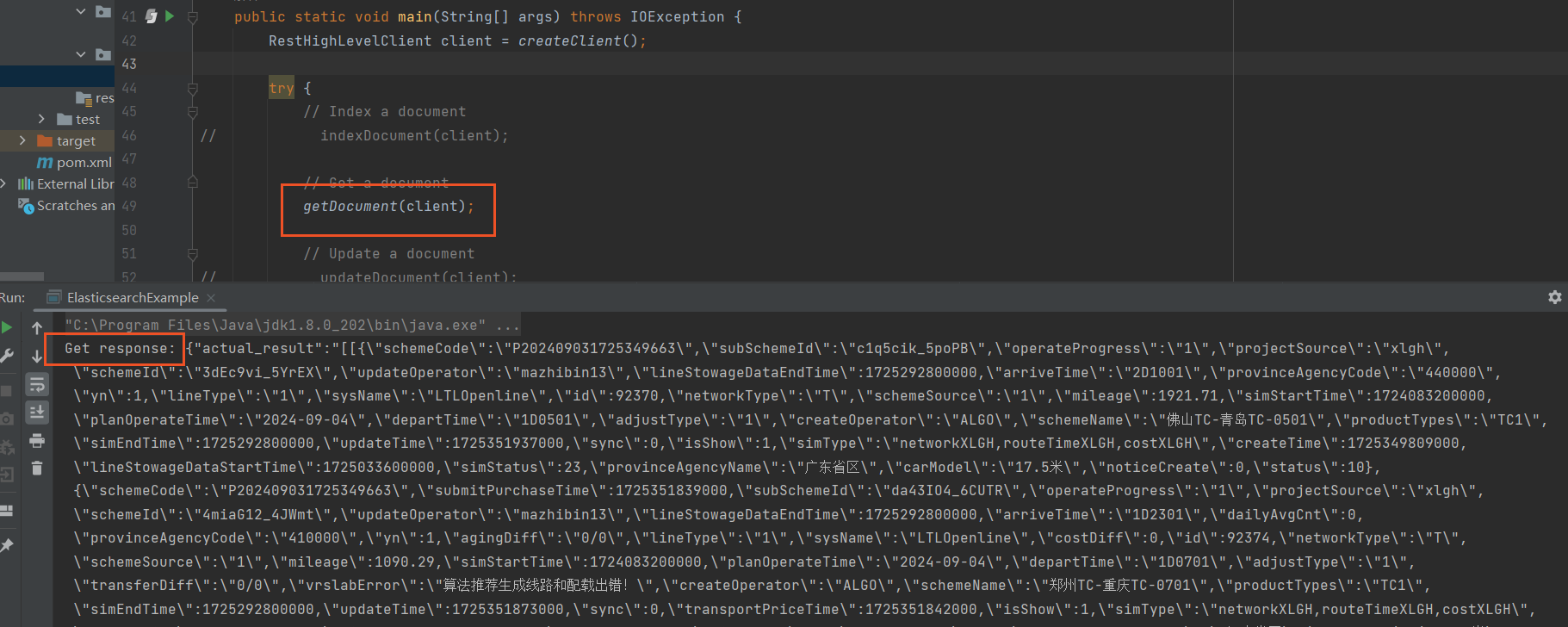This screenshot has height=627, width=1568.
Task: Click getDocument(client); on line 49
Action: tap(388, 206)
